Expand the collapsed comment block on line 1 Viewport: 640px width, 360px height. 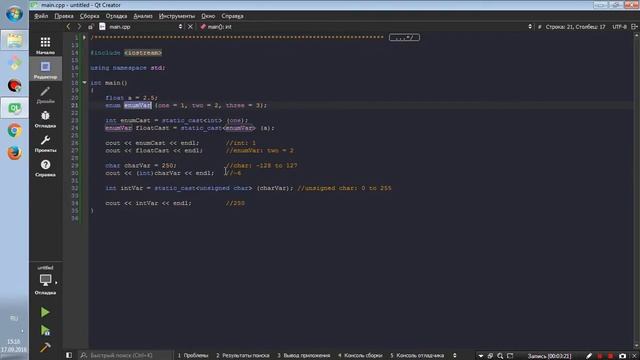tap(84, 38)
